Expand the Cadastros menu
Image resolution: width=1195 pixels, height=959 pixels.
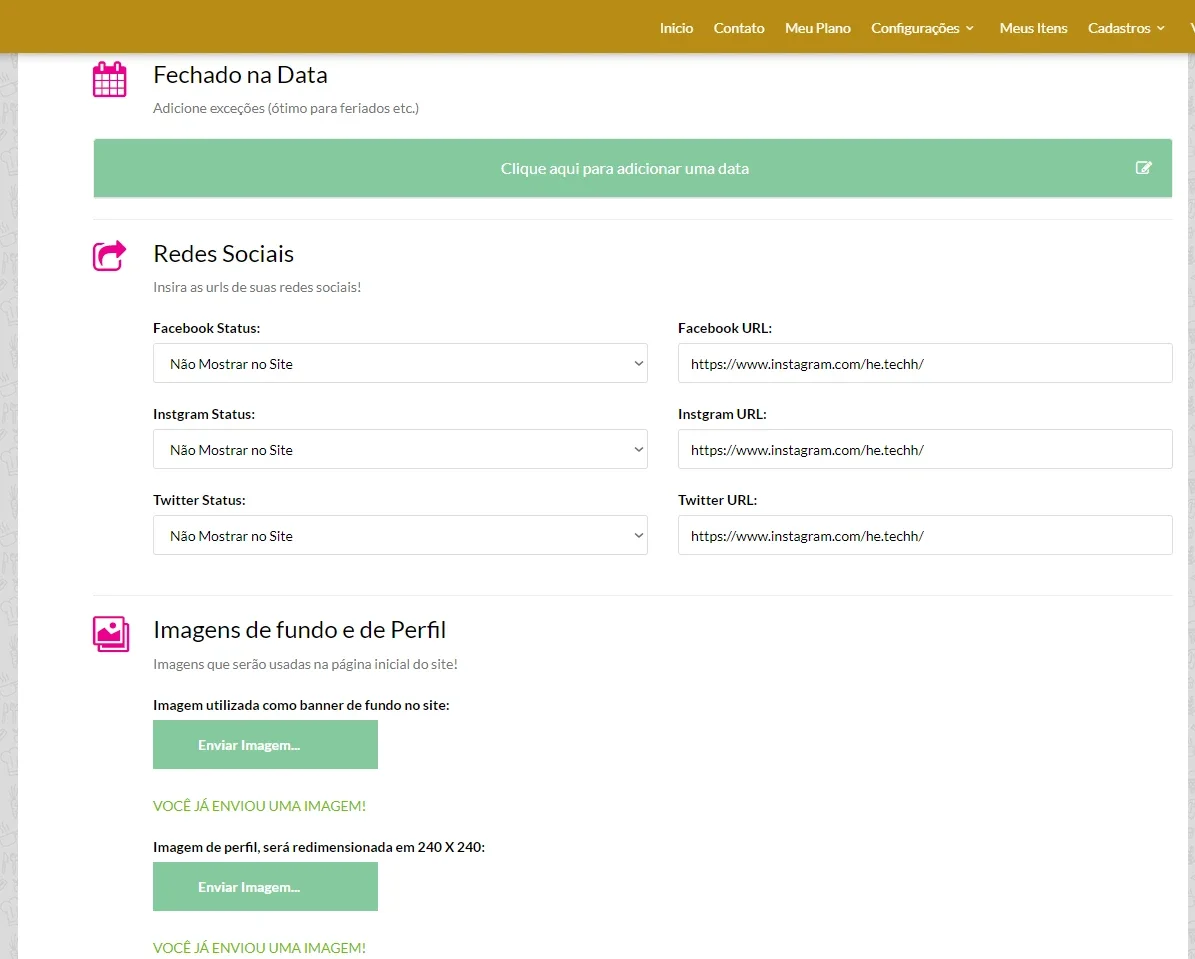[x=1126, y=28]
